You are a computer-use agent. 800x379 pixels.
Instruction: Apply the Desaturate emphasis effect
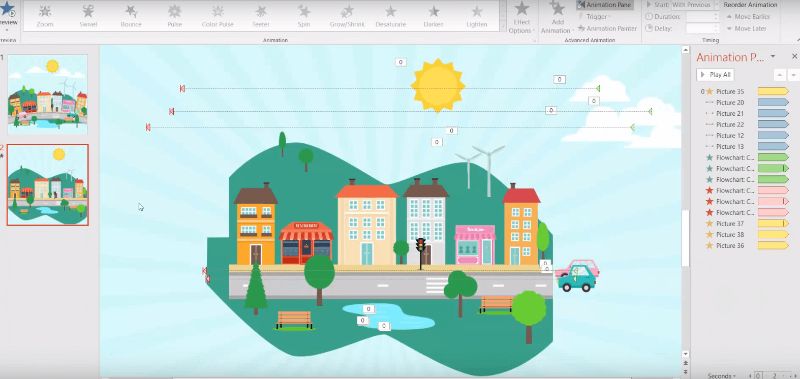point(391,15)
